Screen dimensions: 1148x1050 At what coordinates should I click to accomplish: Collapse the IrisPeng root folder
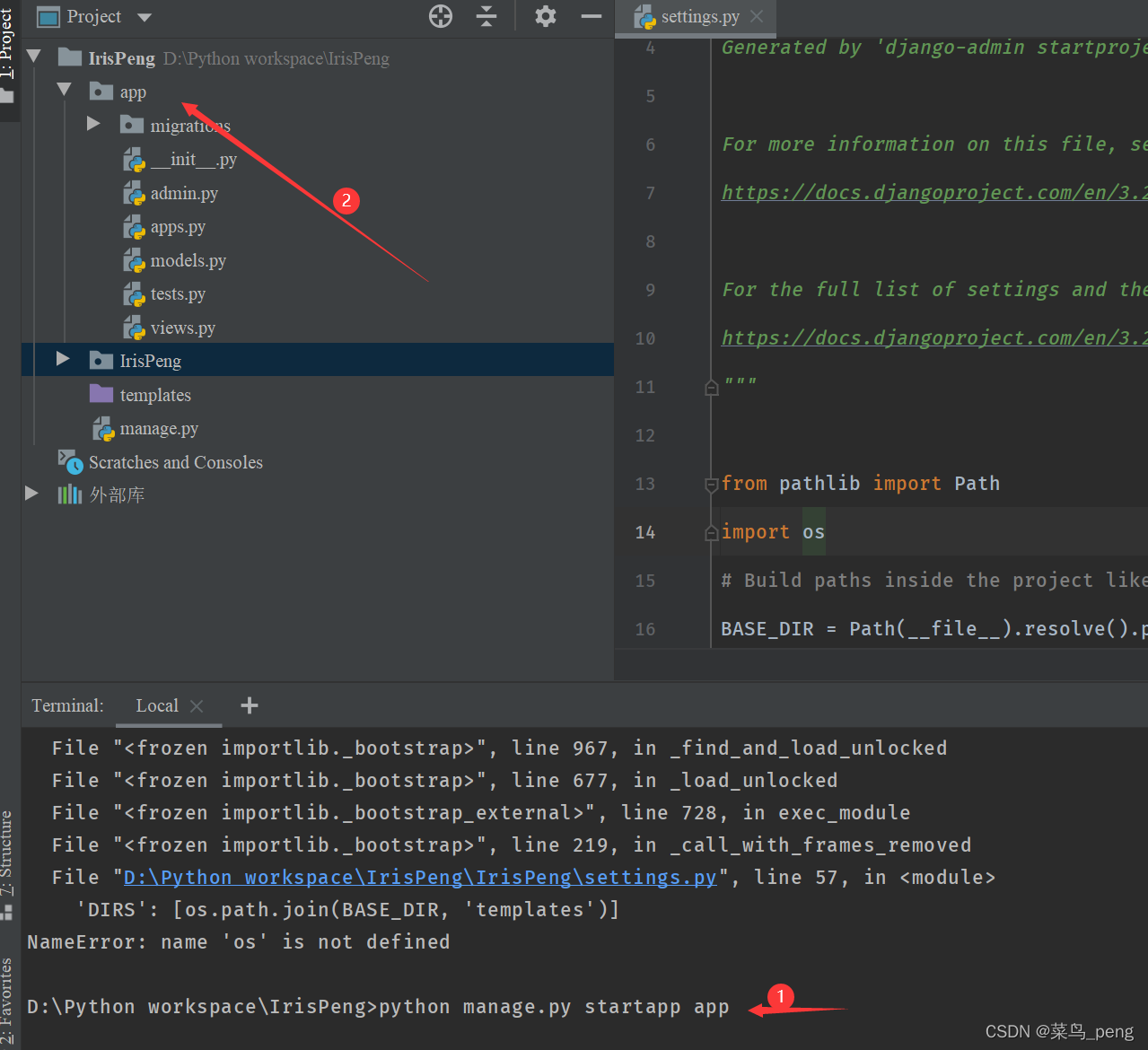click(x=35, y=57)
